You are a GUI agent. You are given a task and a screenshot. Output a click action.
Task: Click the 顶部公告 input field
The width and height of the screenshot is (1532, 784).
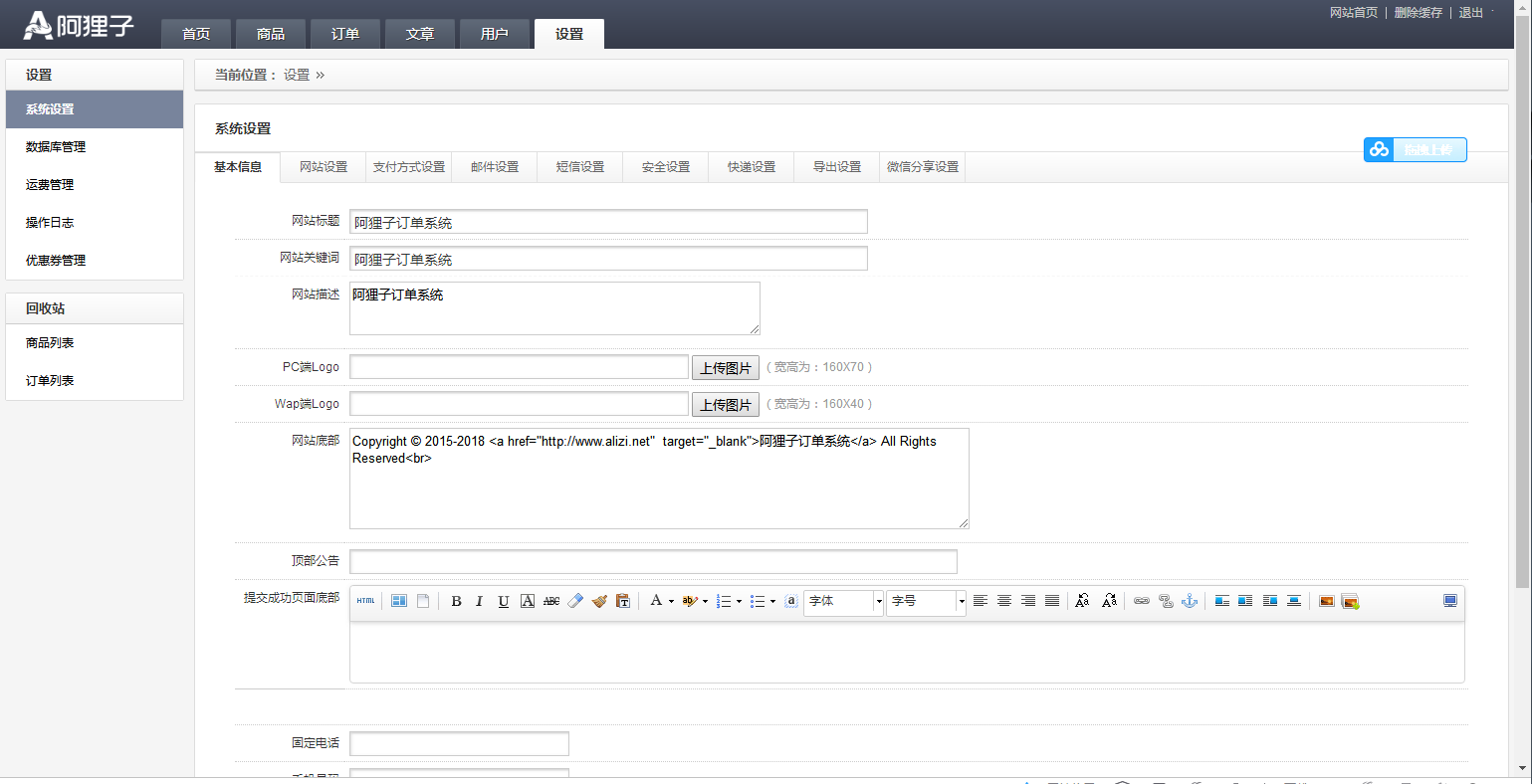[653, 561]
